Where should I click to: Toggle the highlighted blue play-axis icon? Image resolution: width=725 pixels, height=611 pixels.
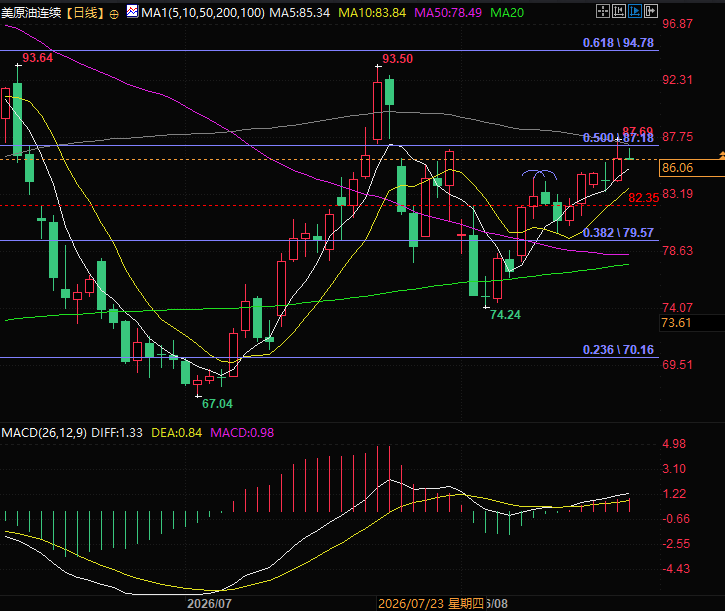tap(634, 11)
